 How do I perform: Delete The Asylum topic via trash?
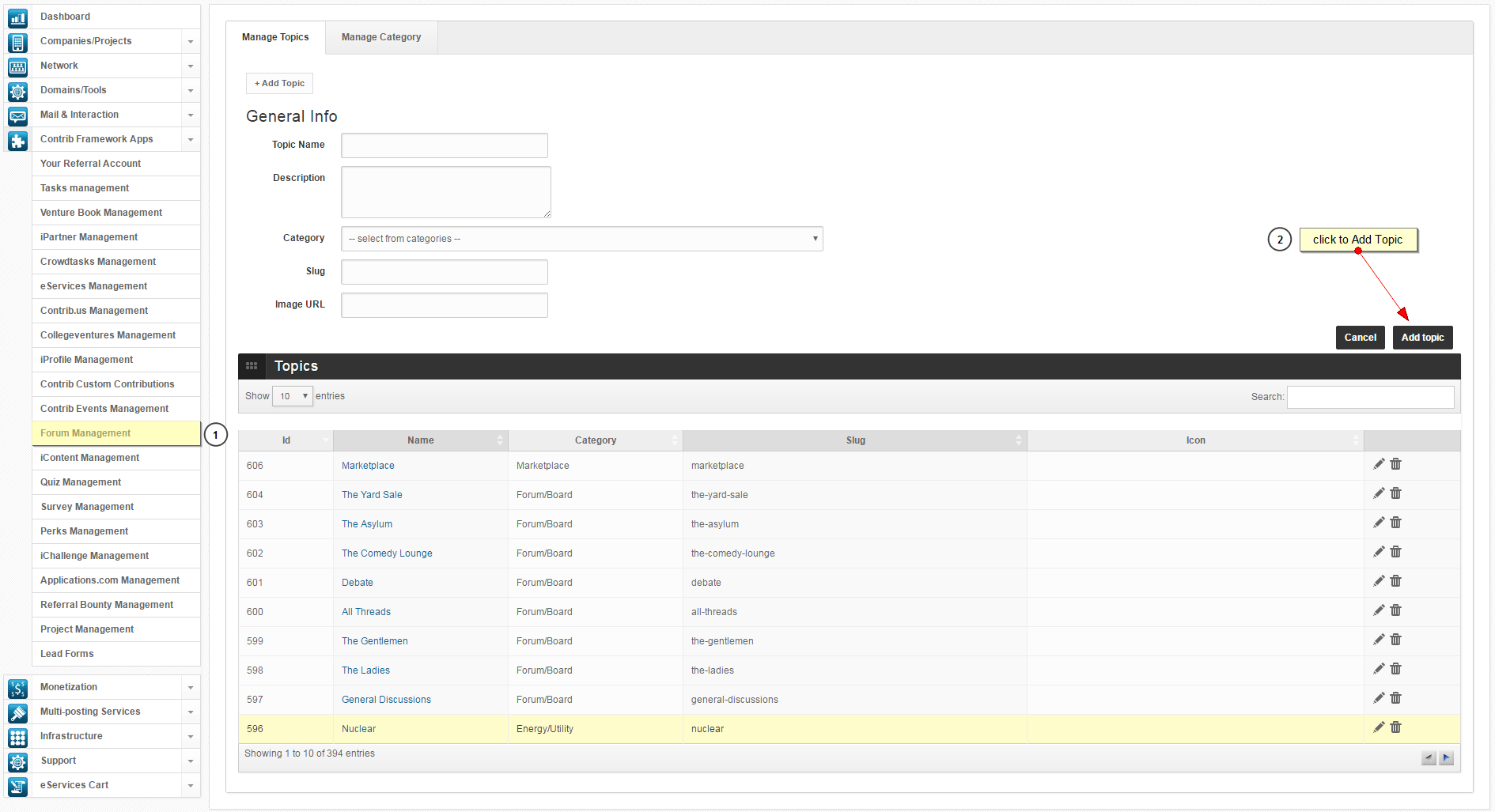tap(1396, 523)
